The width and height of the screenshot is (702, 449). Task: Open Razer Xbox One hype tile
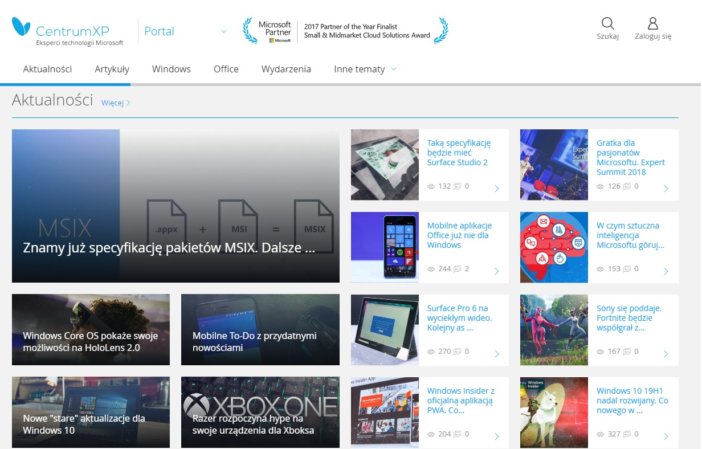(x=260, y=412)
